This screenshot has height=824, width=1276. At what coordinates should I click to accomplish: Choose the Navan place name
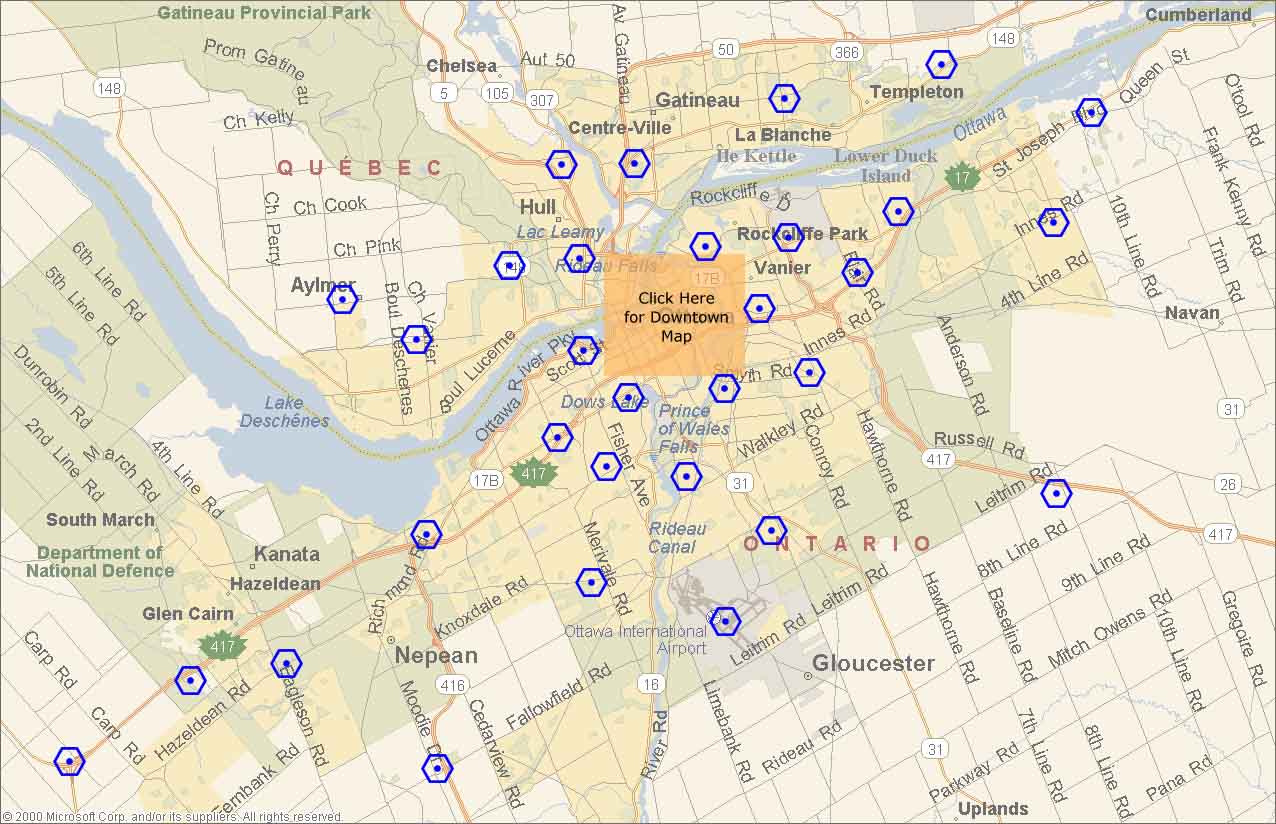[x=1192, y=313]
